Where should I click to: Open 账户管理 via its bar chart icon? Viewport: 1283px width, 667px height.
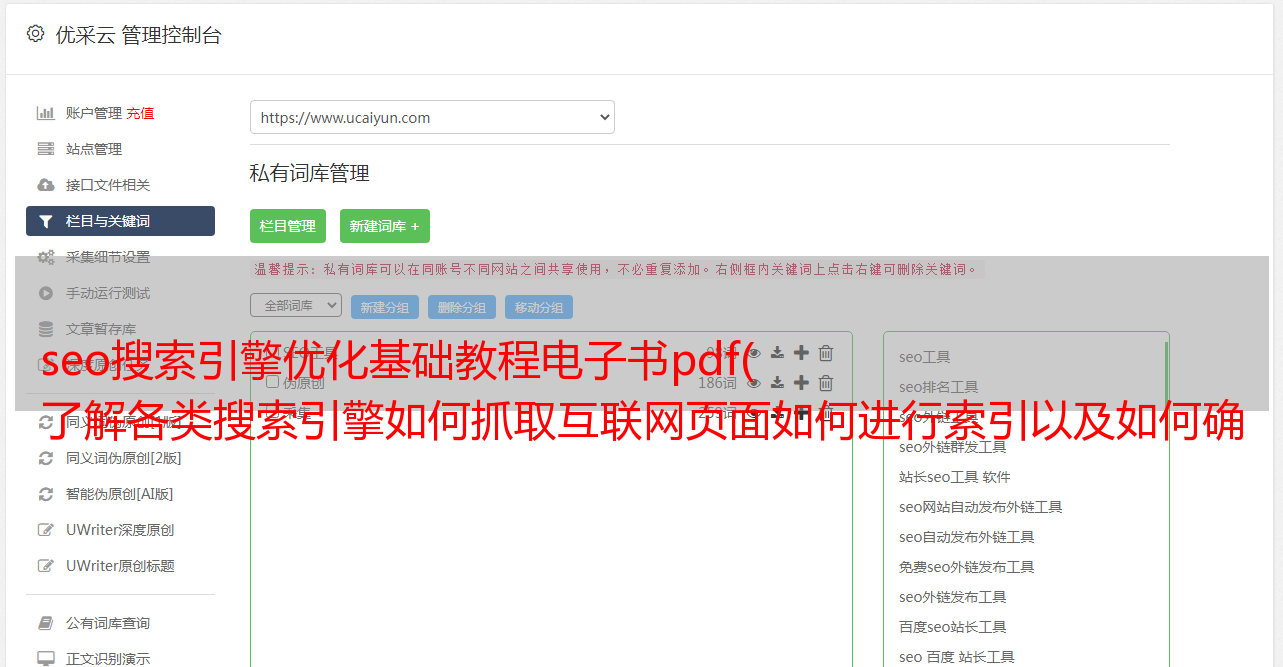click(x=45, y=113)
